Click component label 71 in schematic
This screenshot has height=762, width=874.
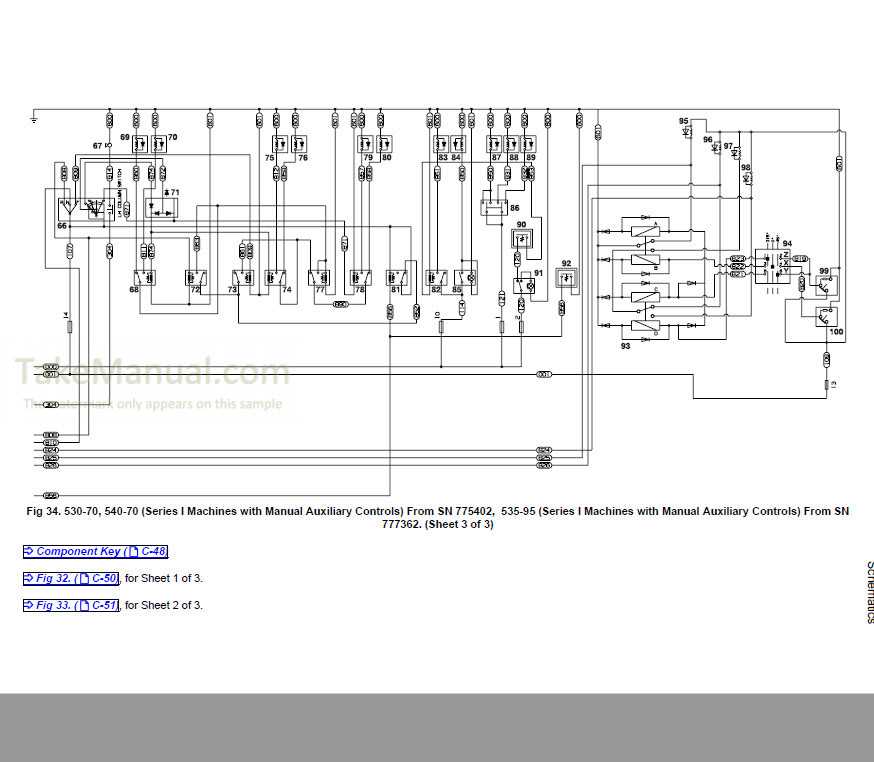(175, 192)
